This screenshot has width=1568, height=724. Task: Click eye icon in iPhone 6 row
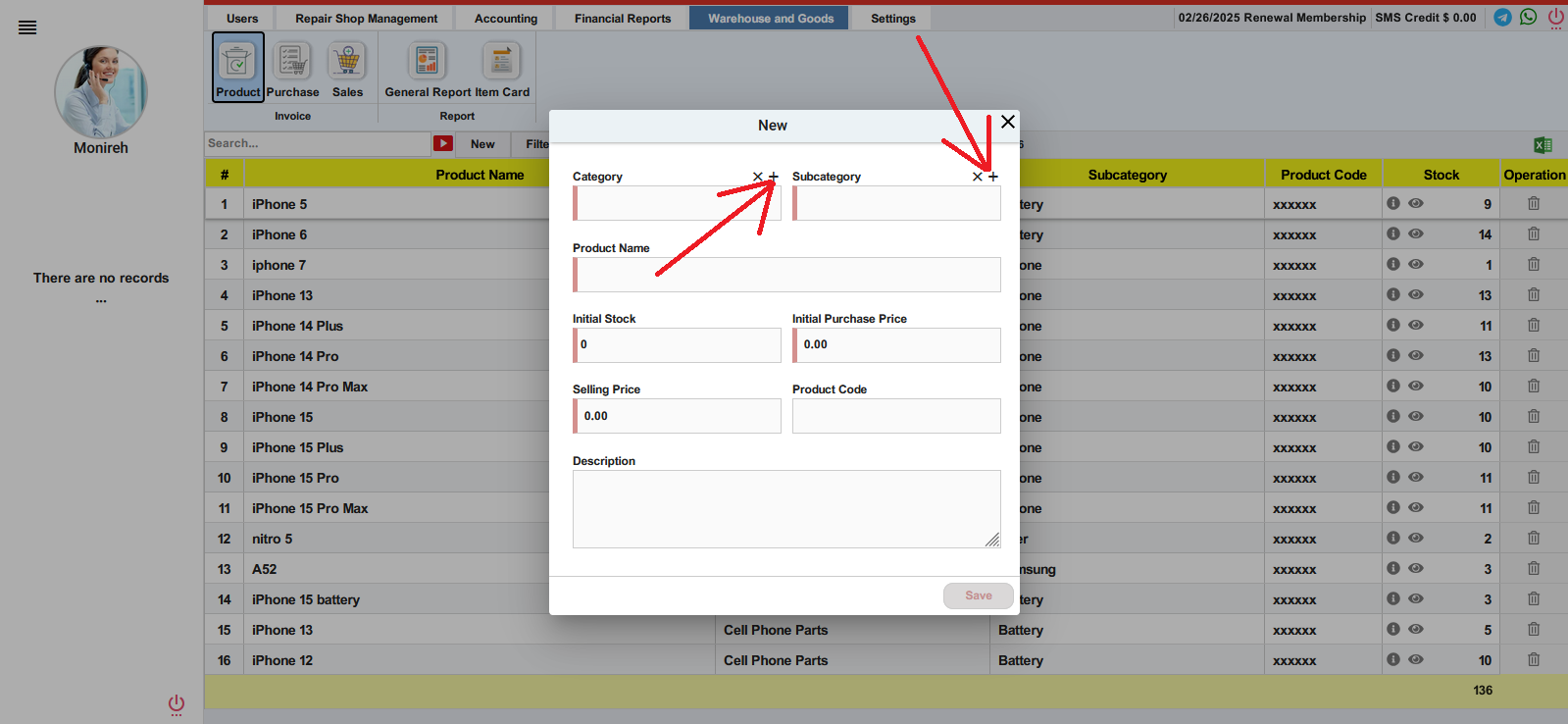(1416, 234)
